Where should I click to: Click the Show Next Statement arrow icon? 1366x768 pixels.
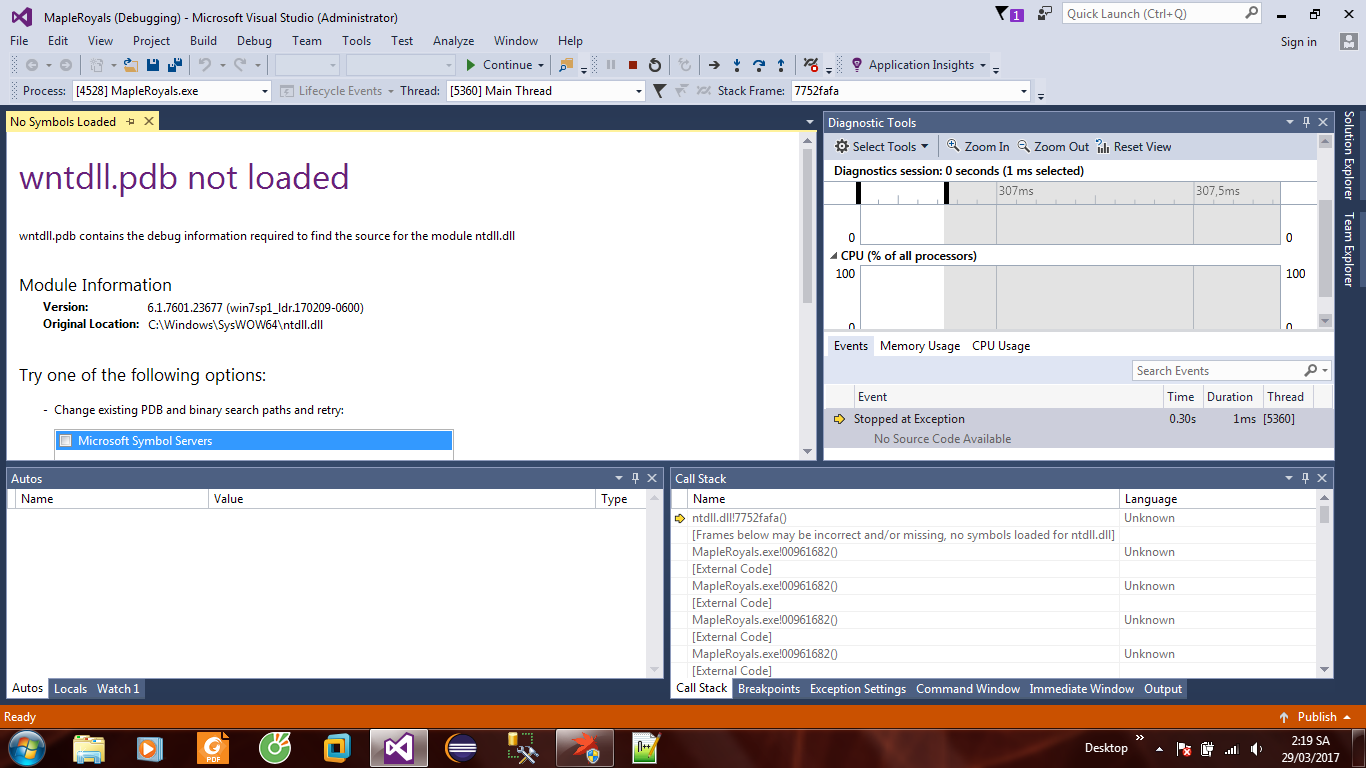tap(714, 65)
